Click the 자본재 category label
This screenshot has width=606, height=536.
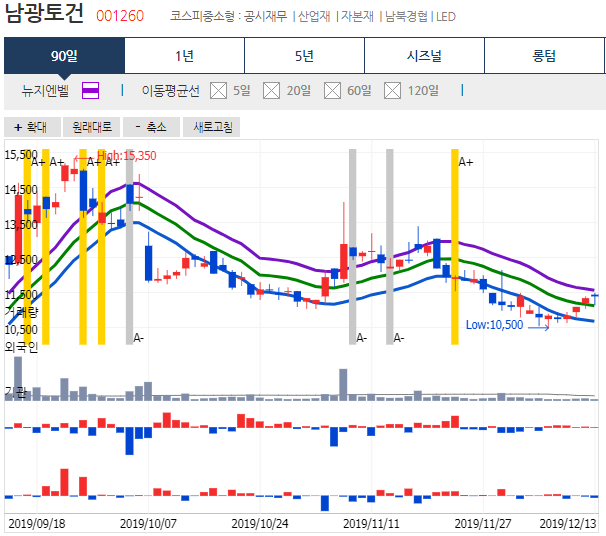pos(357,16)
